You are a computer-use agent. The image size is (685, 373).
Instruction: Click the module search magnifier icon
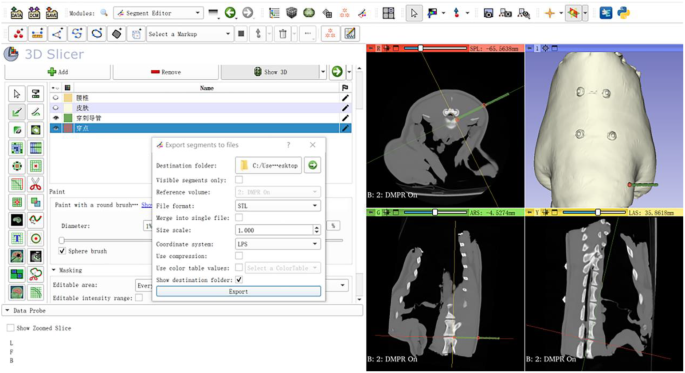pos(104,13)
